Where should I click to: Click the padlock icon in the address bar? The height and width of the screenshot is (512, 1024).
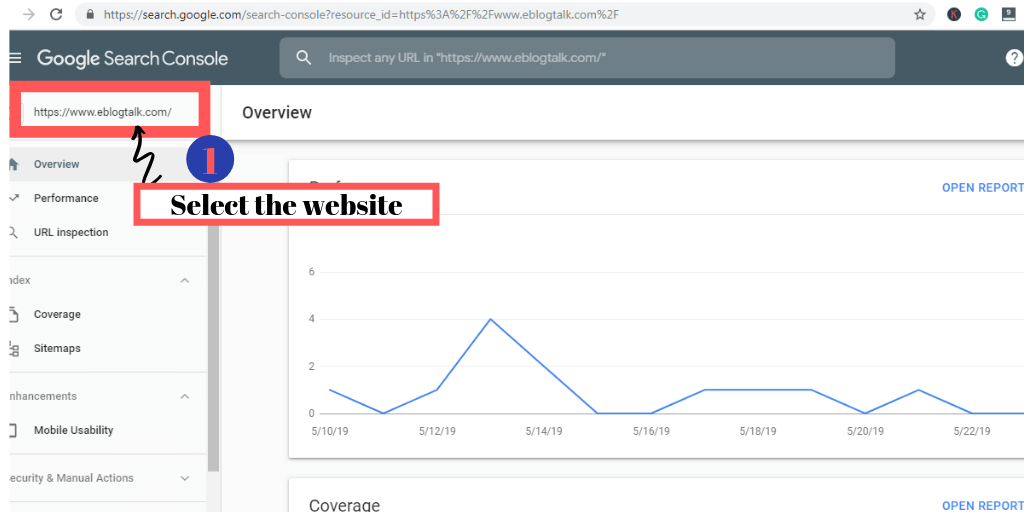90,14
